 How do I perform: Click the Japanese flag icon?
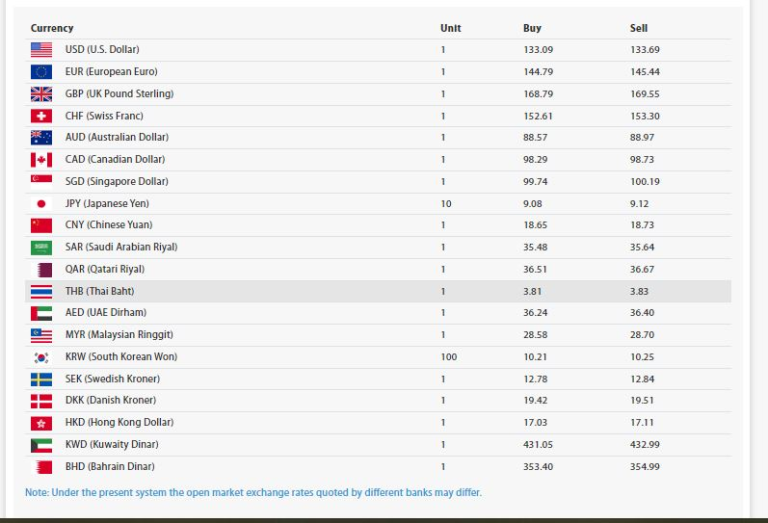[41, 203]
